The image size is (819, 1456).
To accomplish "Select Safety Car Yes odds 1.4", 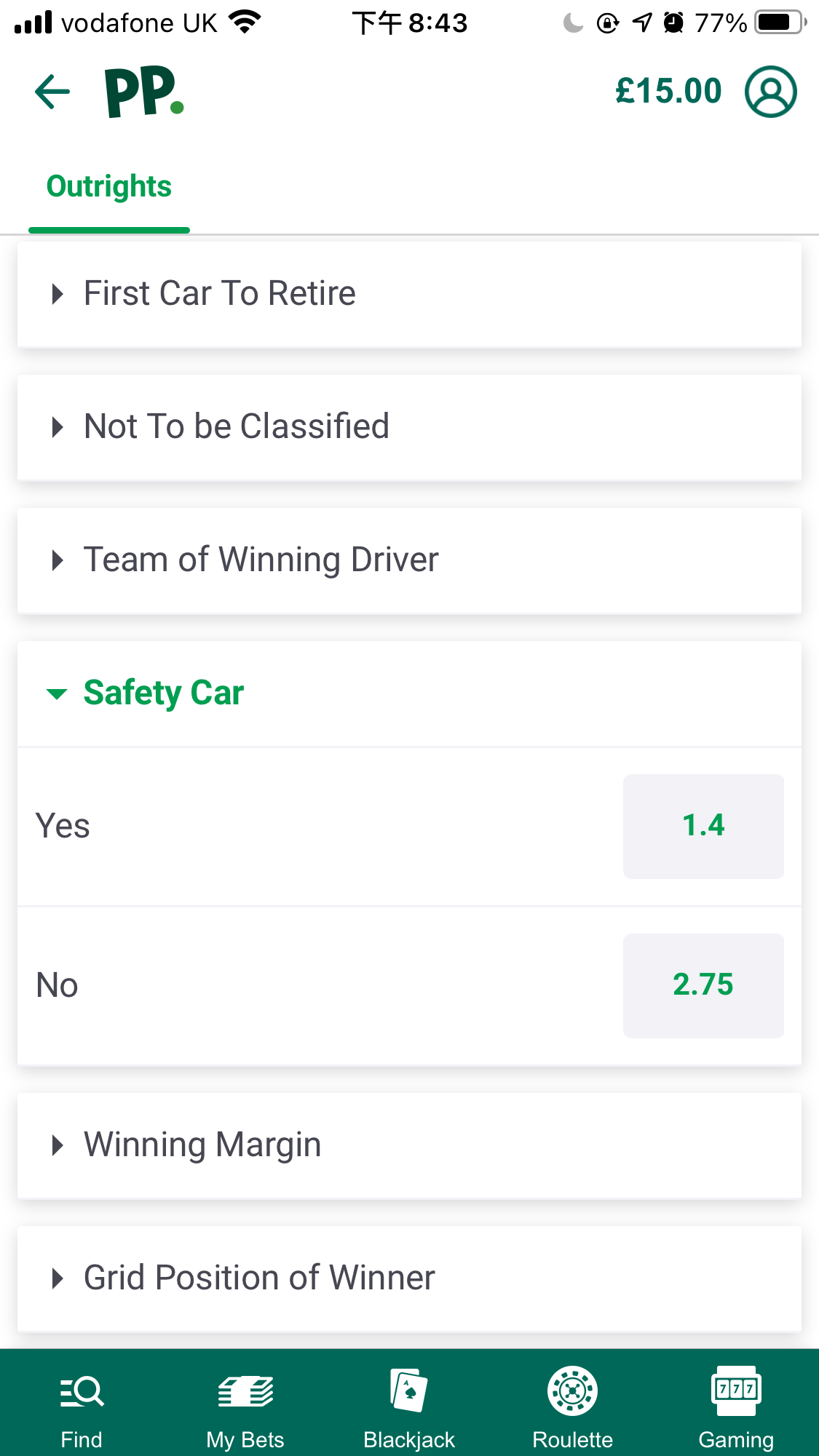I will coord(703,826).
